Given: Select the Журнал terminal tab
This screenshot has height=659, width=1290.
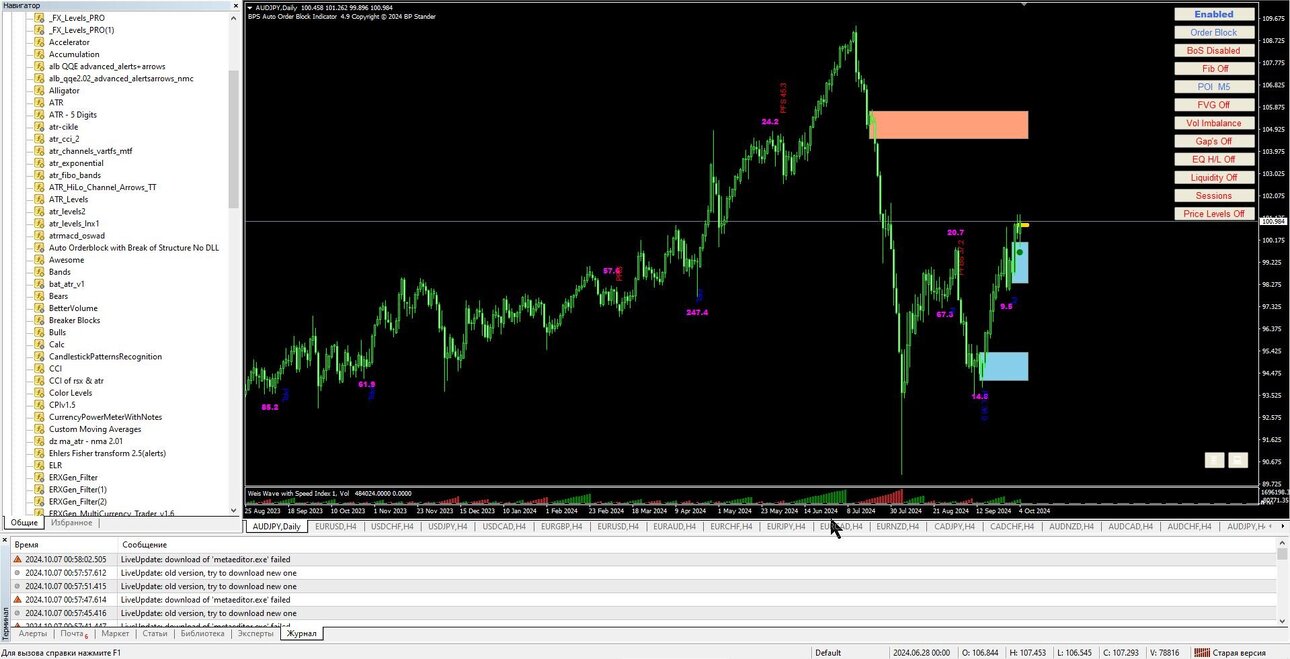Looking at the screenshot, I should coord(301,634).
